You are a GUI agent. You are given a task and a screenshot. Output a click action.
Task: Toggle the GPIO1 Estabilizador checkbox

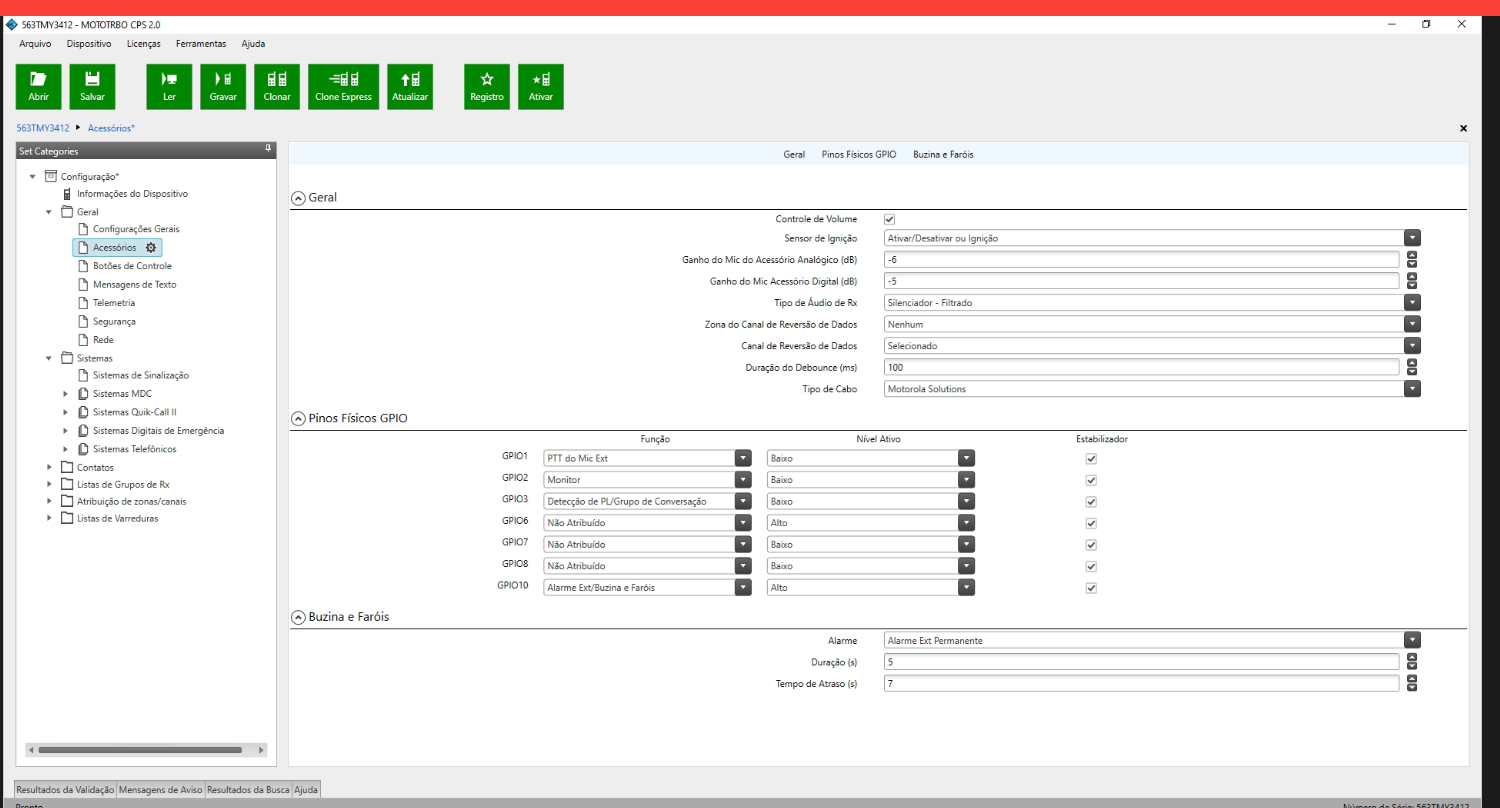[x=1091, y=458]
